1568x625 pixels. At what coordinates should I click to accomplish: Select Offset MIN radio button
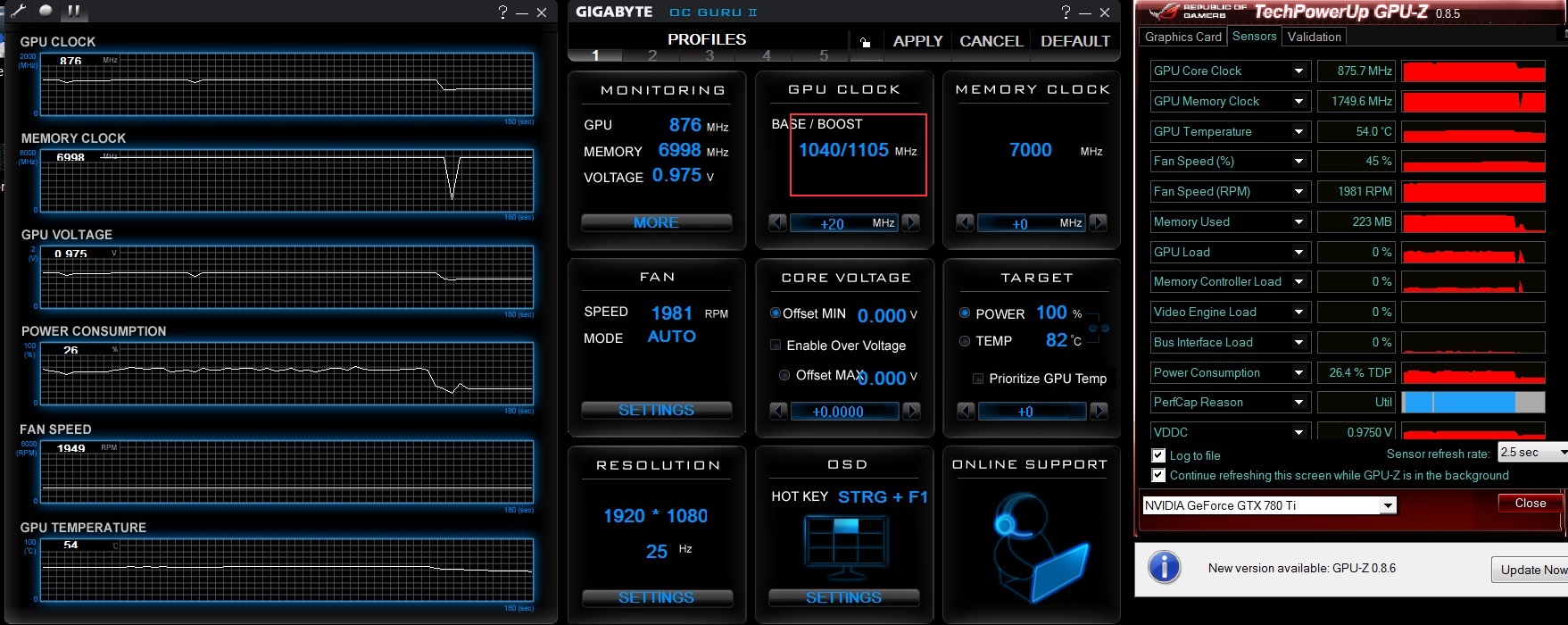click(x=775, y=313)
